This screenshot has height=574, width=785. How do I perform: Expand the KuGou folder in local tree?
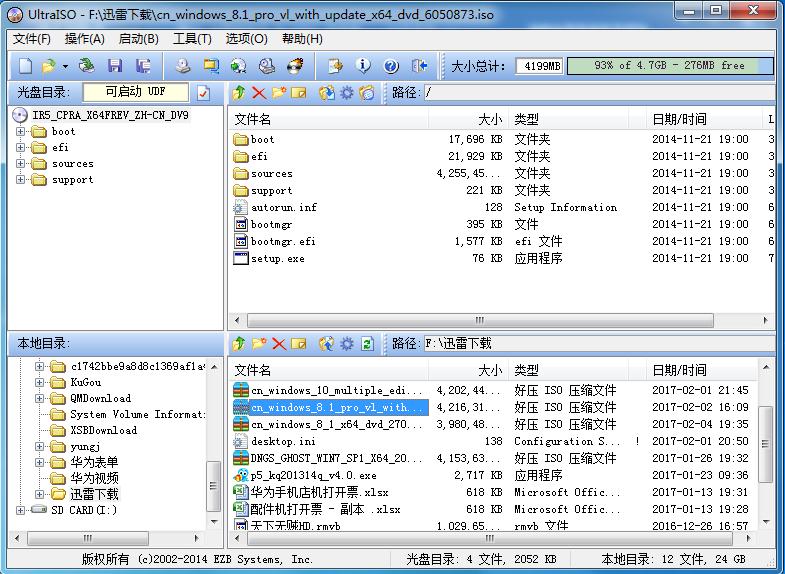pyautogui.click(x=39, y=382)
